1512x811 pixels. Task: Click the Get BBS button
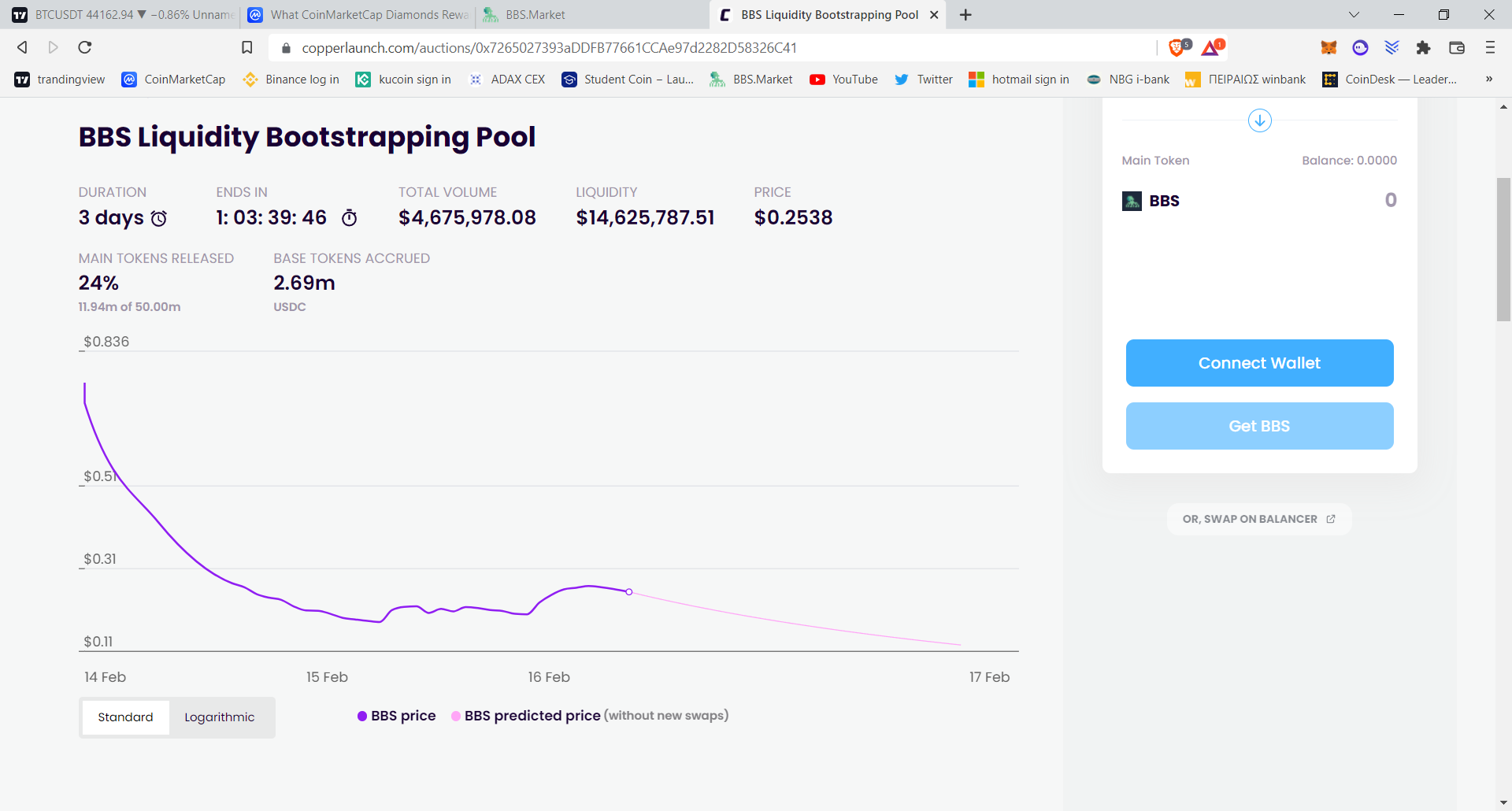tap(1259, 426)
